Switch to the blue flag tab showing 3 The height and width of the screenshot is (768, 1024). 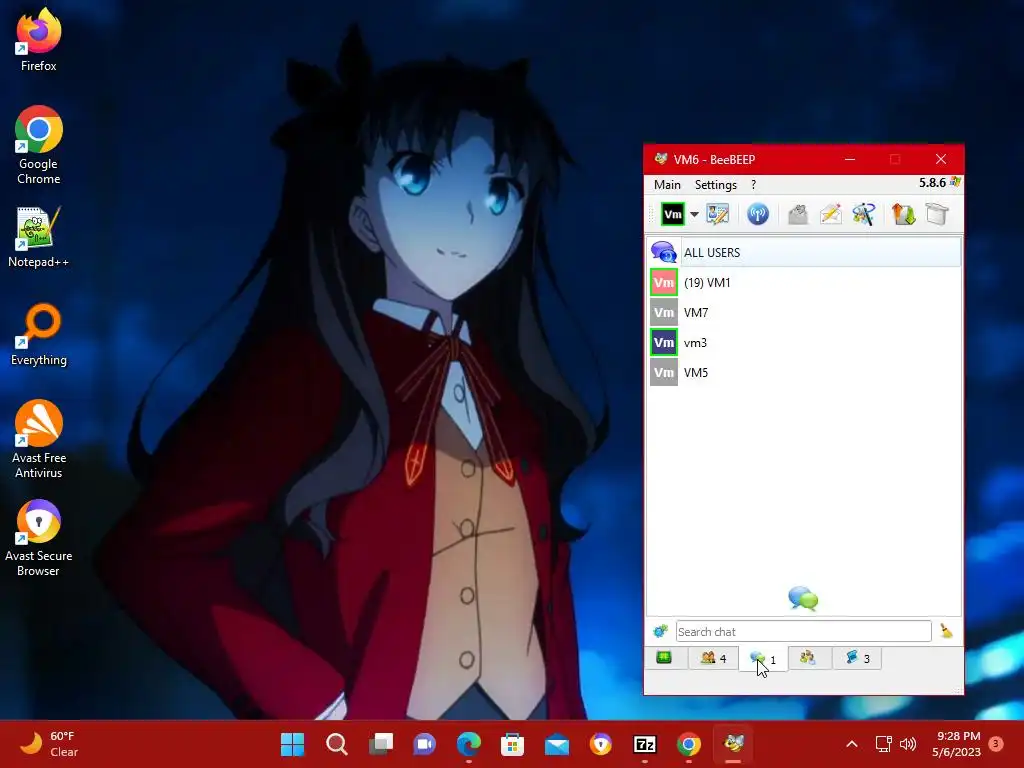click(857, 658)
